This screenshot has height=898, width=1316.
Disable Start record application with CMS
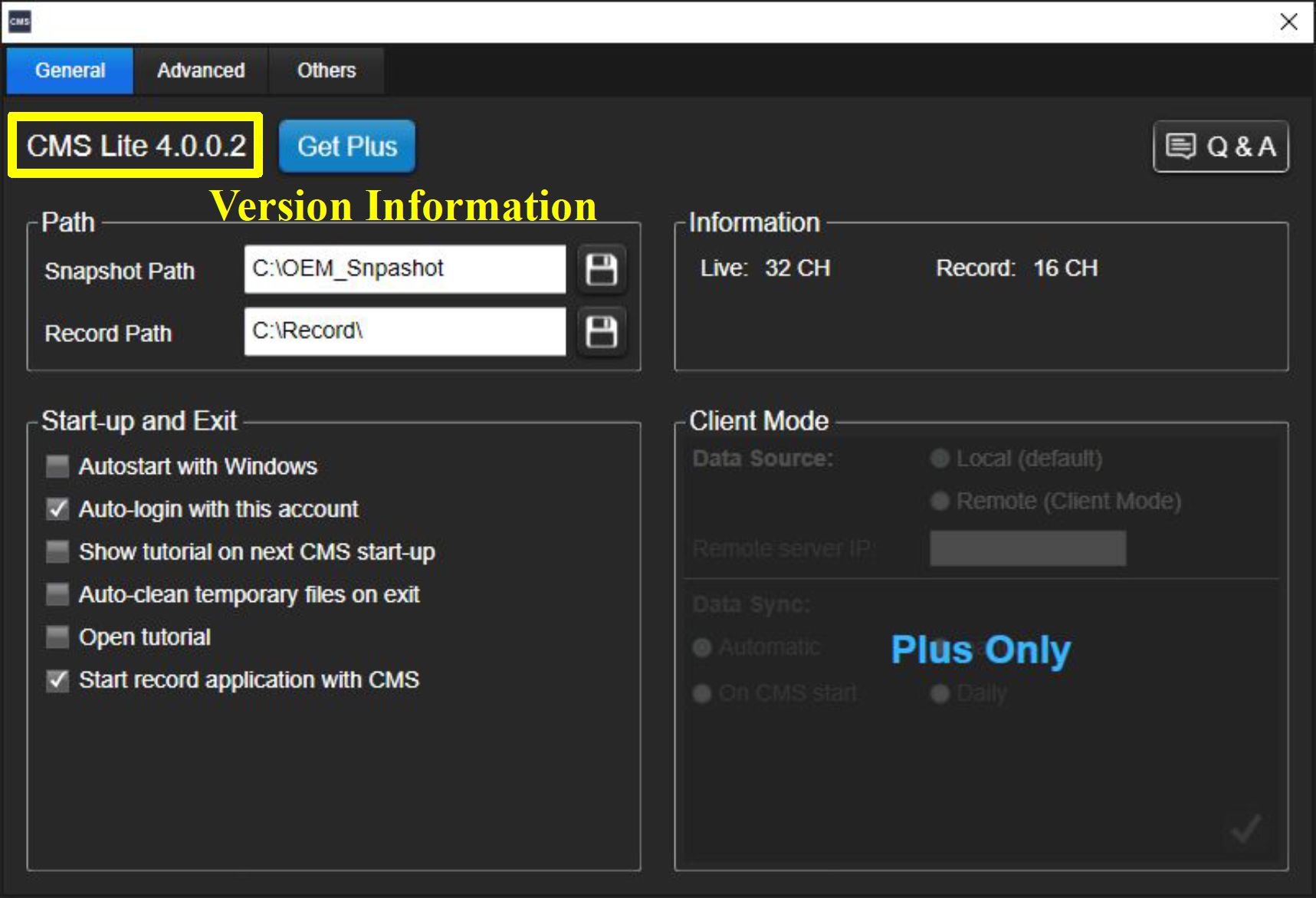pos(57,680)
